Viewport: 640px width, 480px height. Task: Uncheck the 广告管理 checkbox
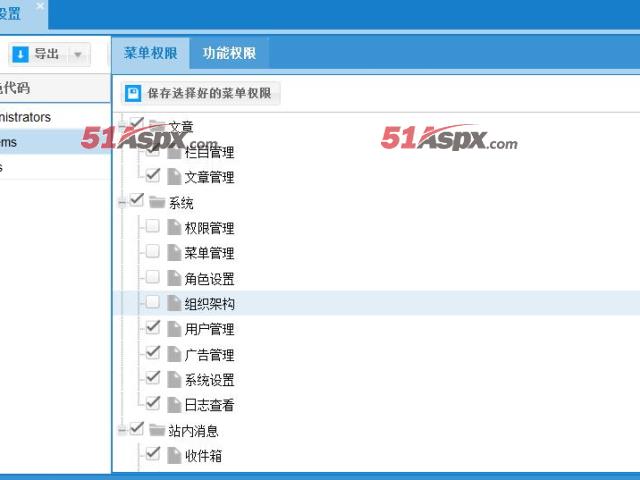[x=153, y=352]
